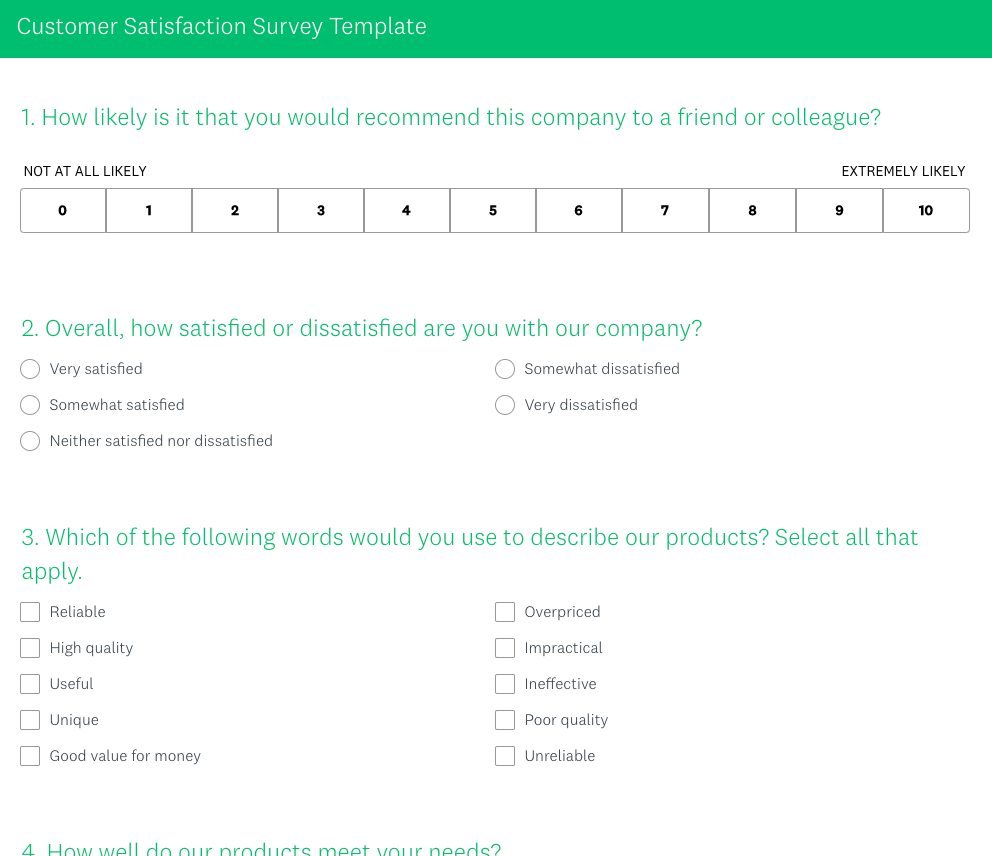Check the Reliable checkbox
992x856 pixels.
tap(30, 612)
